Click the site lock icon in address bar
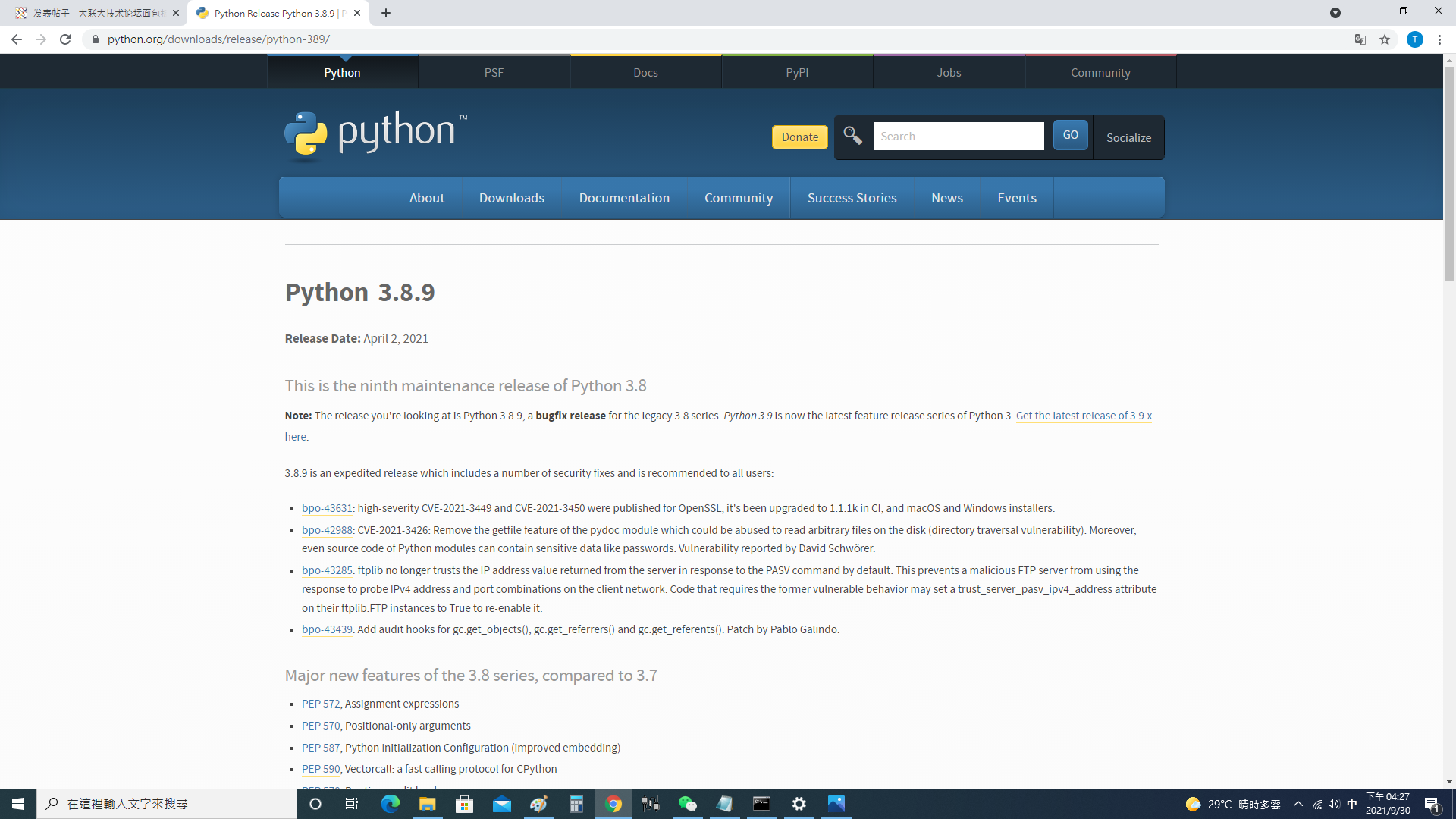Screen dimensions: 1456x819 click(96, 39)
